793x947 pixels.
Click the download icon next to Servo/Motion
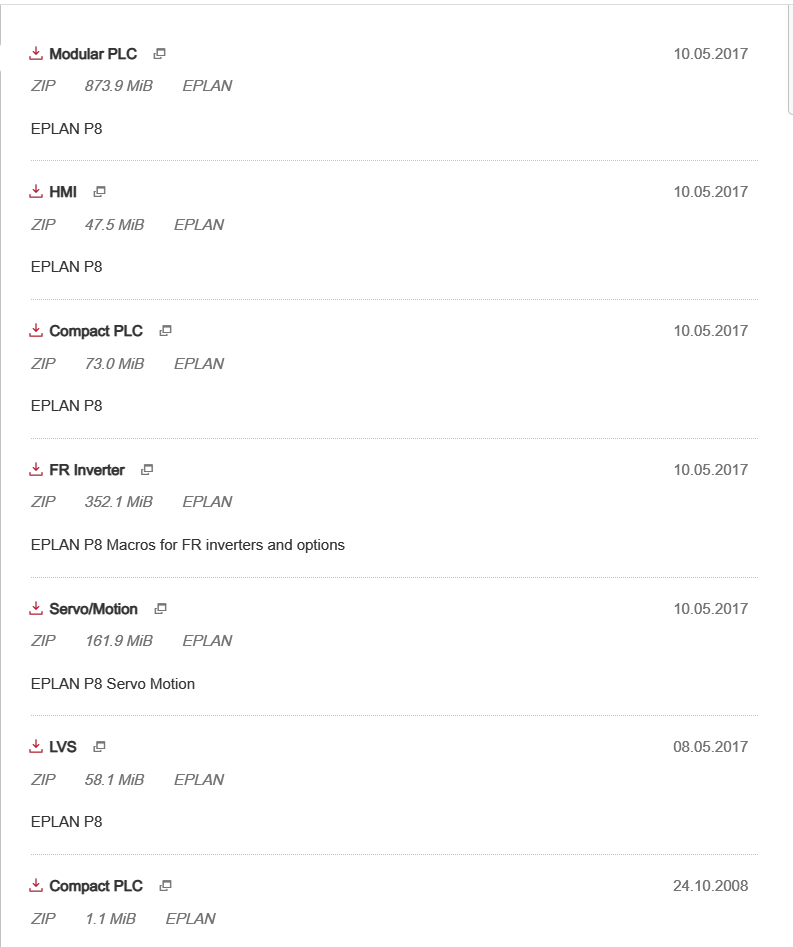pyautogui.click(x=37, y=608)
